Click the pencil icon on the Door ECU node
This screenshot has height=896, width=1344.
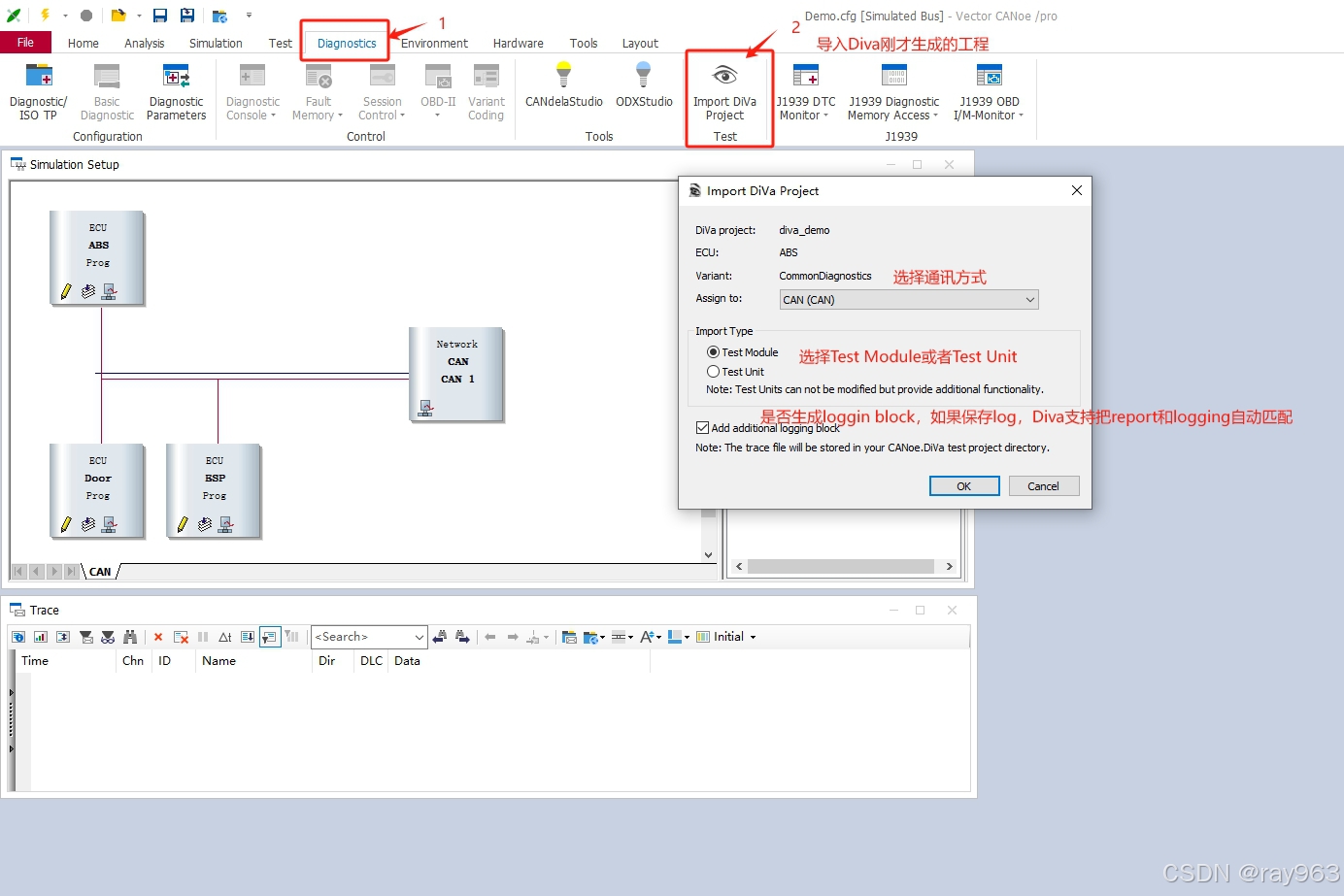pyautogui.click(x=66, y=524)
